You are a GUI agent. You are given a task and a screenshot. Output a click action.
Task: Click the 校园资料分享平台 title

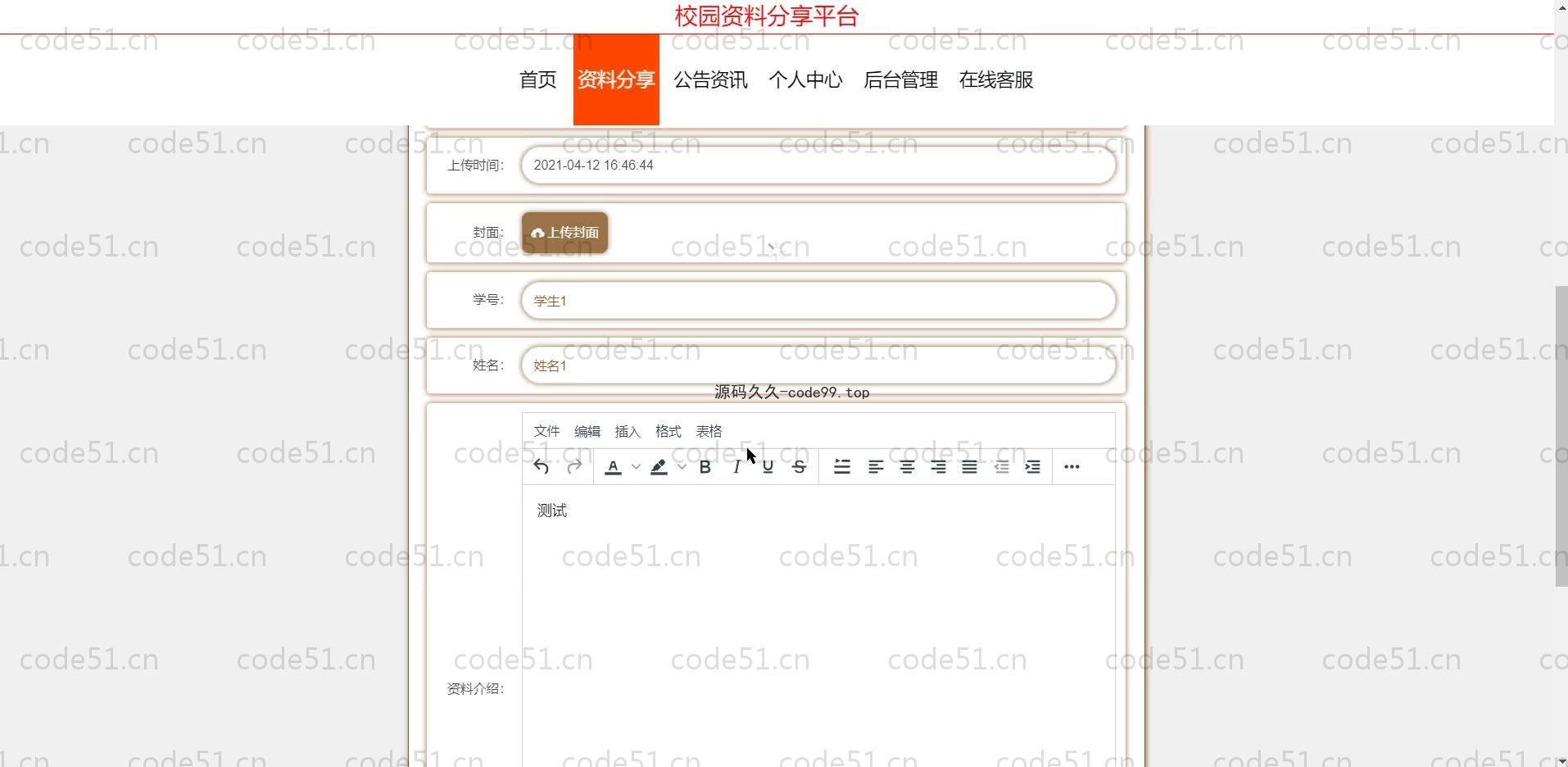(x=767, y=16)
